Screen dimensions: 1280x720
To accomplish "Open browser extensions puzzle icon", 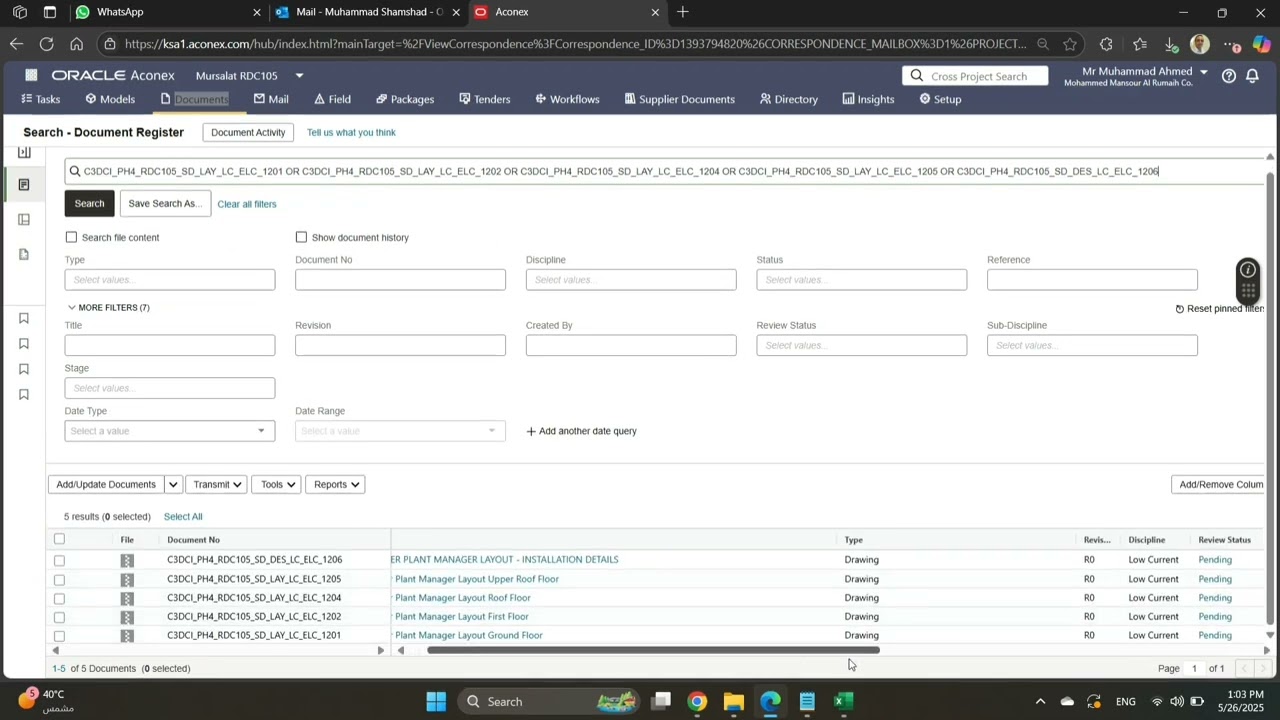I will coord(1106,44).
